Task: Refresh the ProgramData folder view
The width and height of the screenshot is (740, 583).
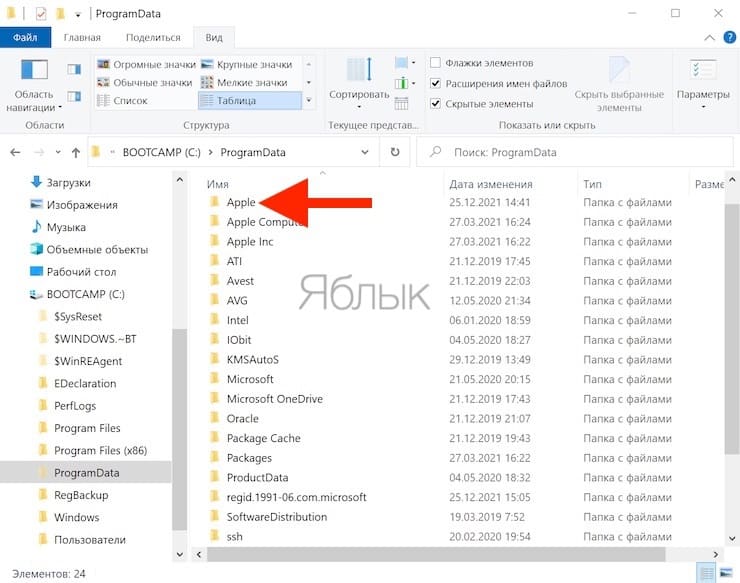Action: click(395, 152)
